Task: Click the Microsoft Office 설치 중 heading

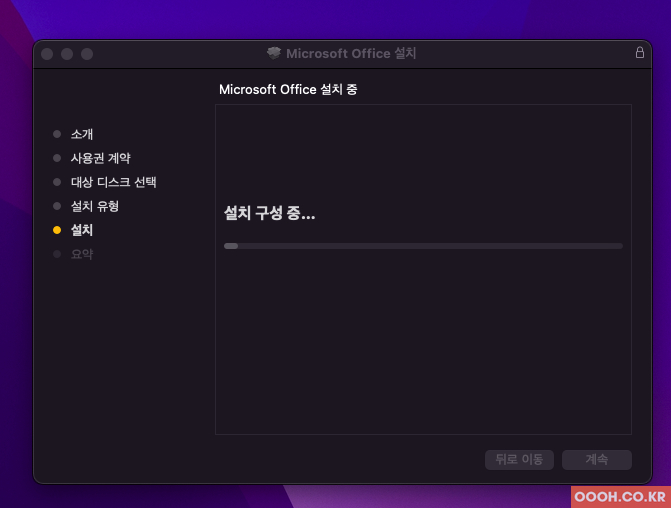Action: 288,89
